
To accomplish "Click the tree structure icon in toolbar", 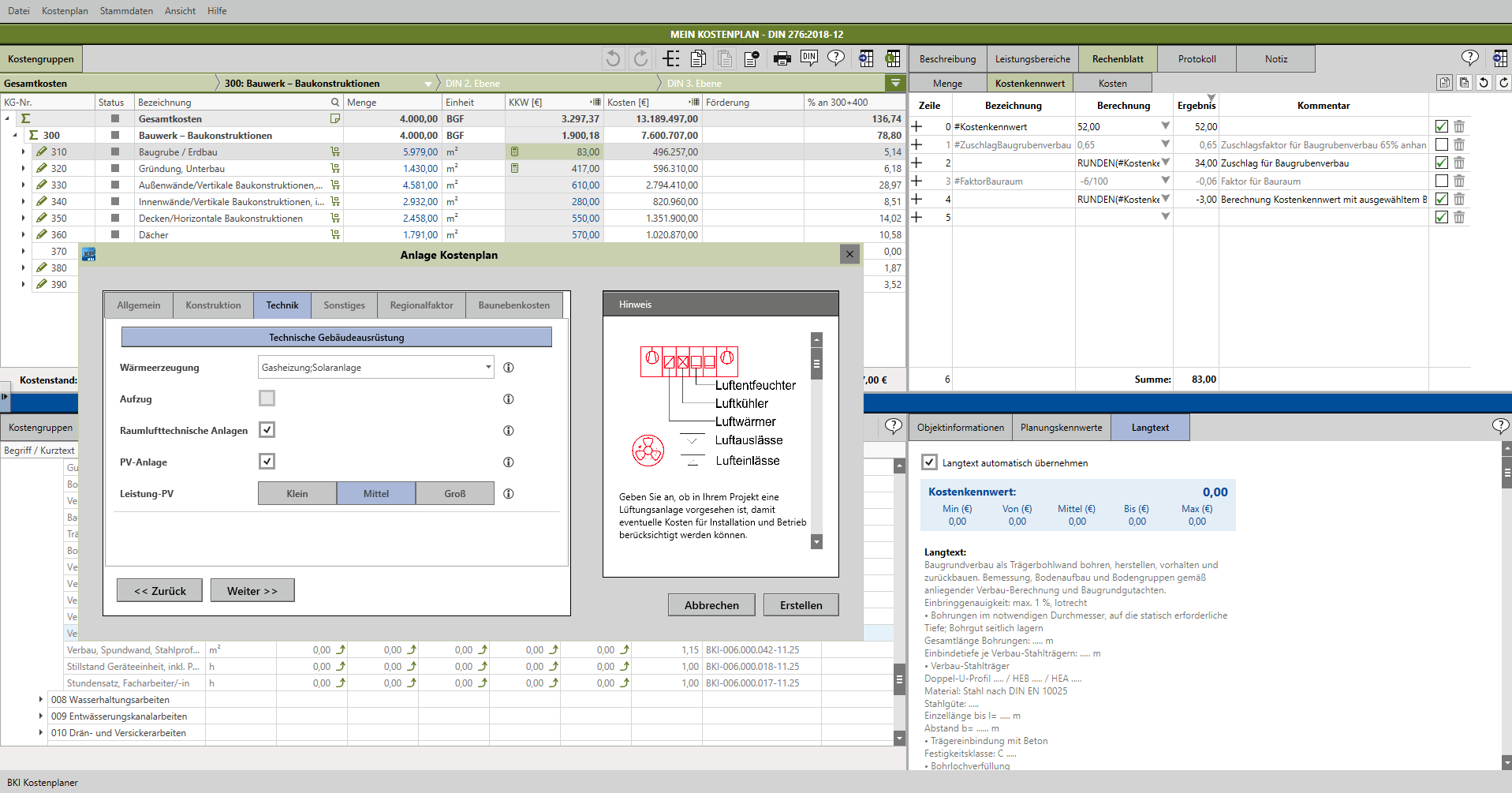I will [670, 58].
